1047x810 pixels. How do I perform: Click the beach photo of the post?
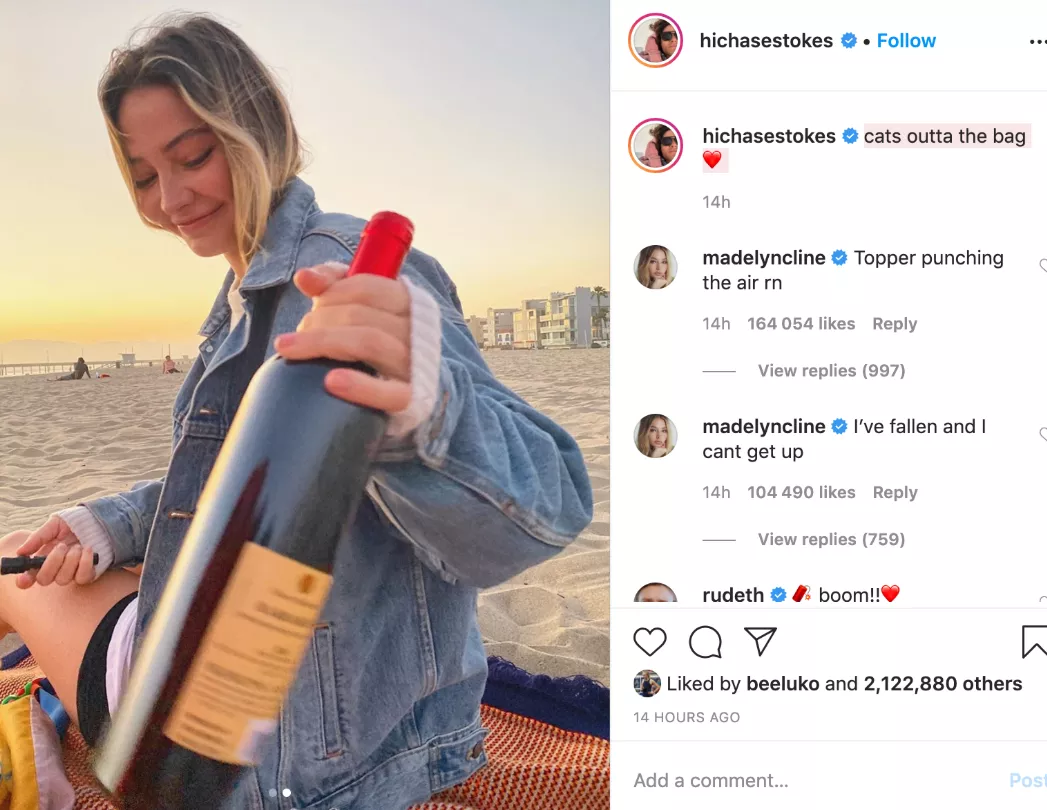point(304,404)
